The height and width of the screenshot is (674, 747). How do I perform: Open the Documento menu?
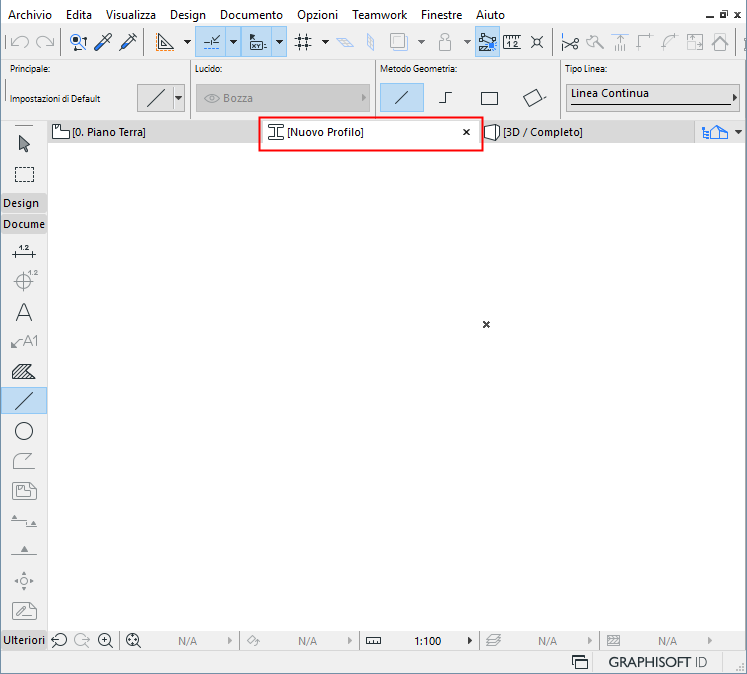(x=251, y=15)
